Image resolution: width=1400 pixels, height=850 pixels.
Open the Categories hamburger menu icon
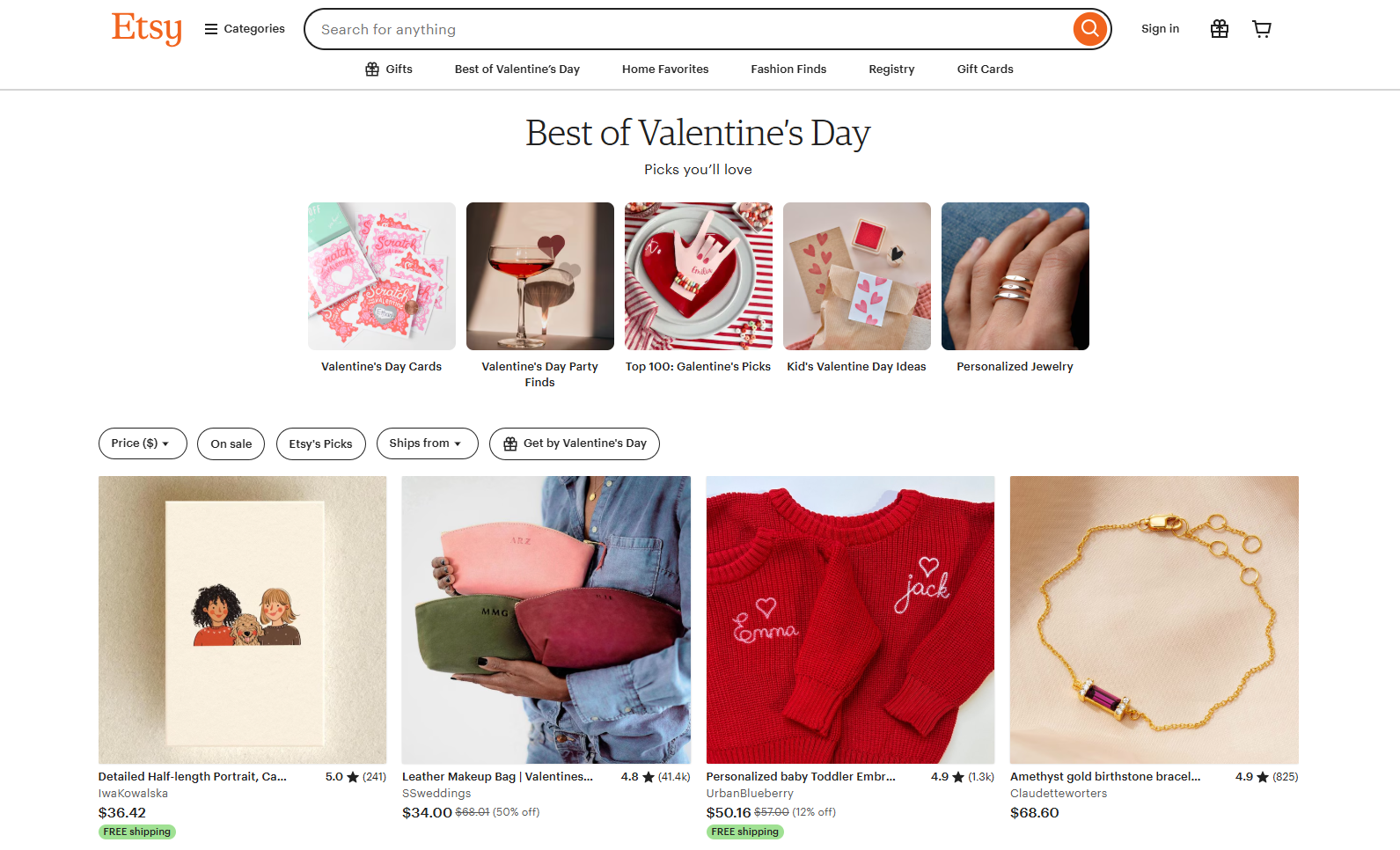209,28
